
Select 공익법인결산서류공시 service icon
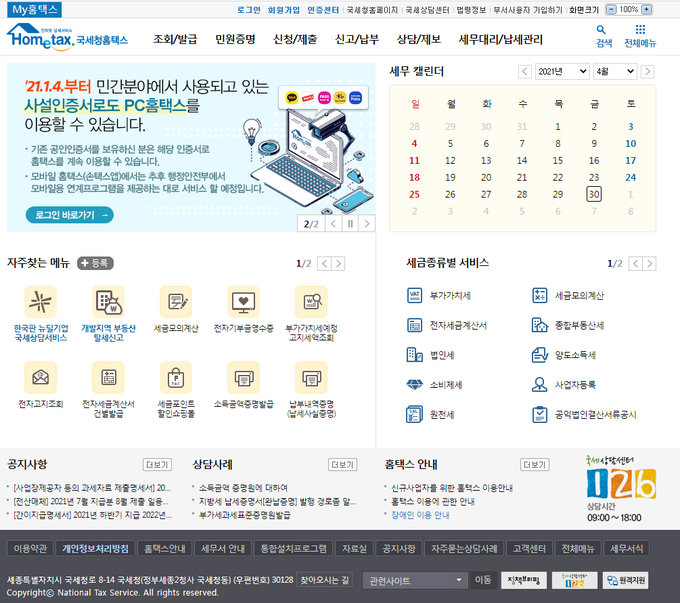[540, 414]
